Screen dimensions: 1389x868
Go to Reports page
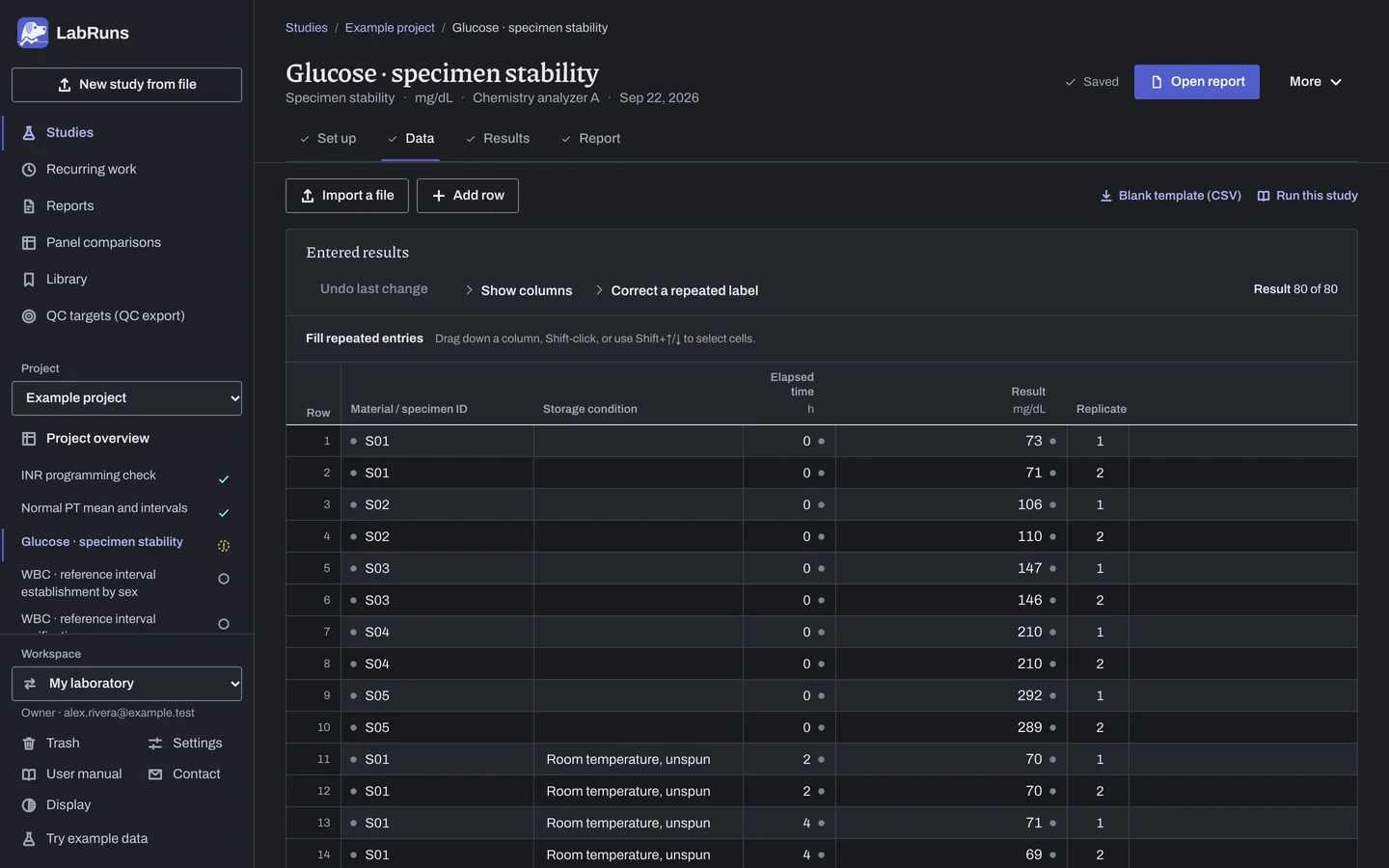tap(126, 206)
